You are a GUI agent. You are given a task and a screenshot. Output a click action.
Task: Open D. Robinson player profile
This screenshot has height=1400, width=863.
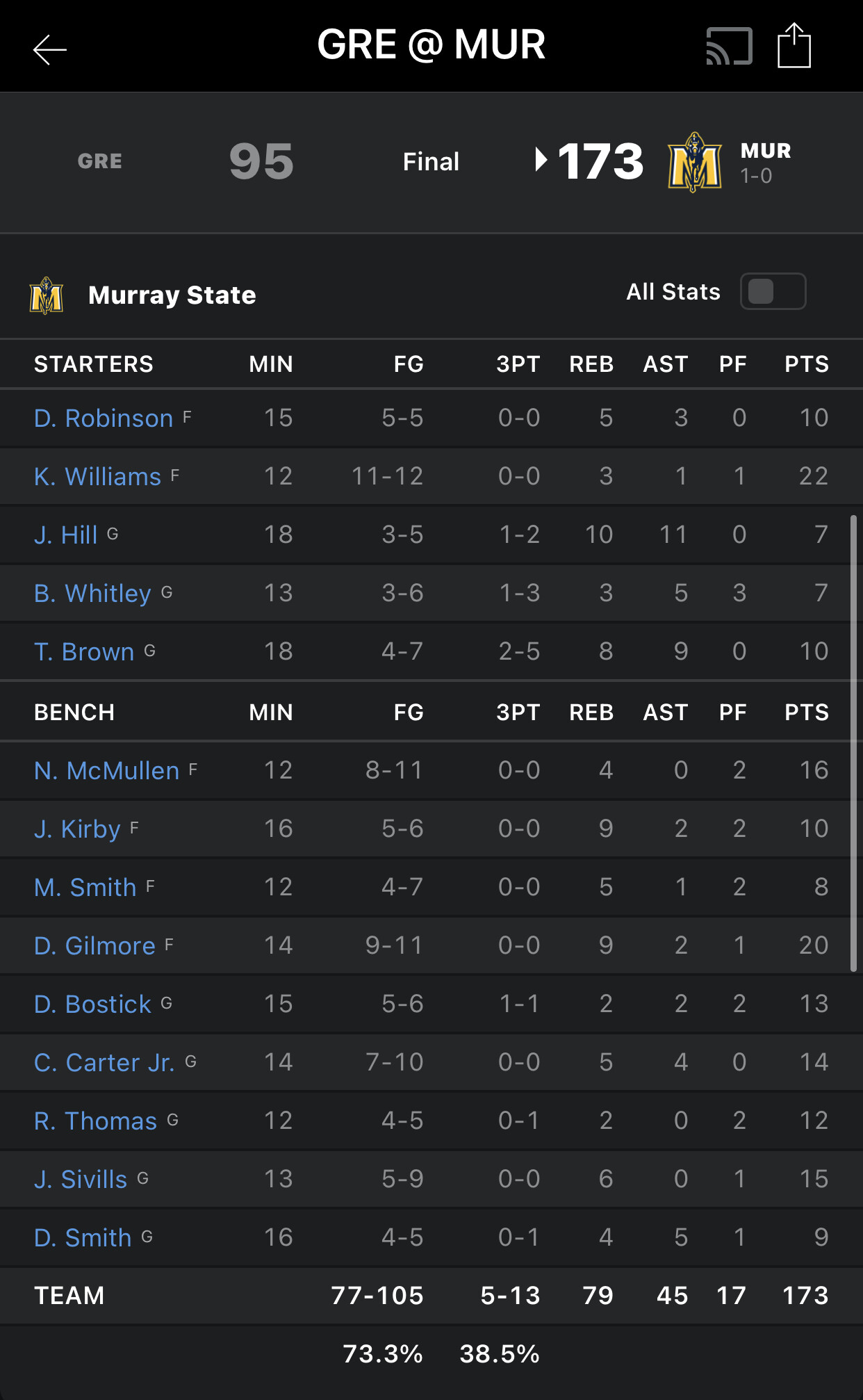tap(104, 418)
